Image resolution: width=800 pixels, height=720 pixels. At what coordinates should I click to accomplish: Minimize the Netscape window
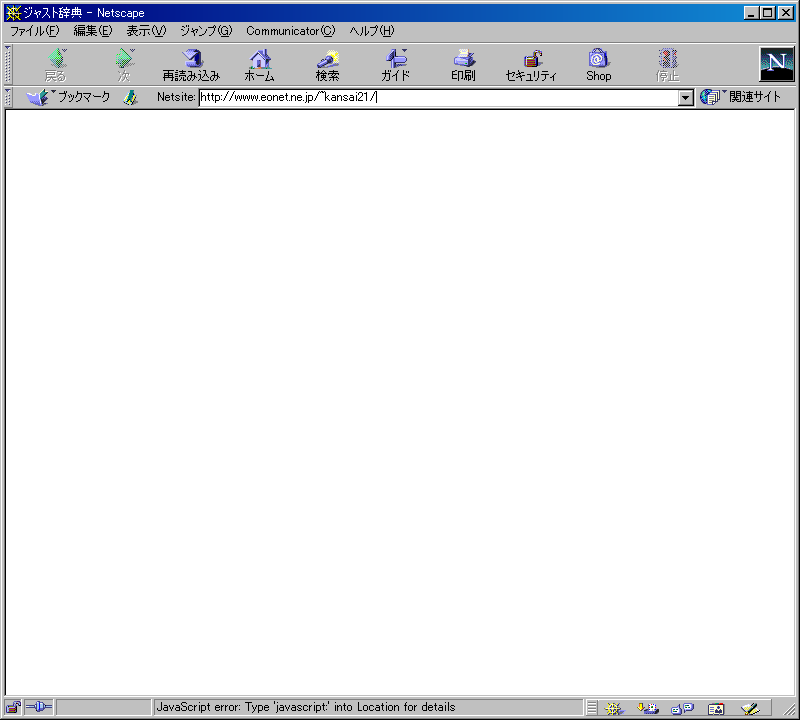pyautogui.click(x=751, y=13)
